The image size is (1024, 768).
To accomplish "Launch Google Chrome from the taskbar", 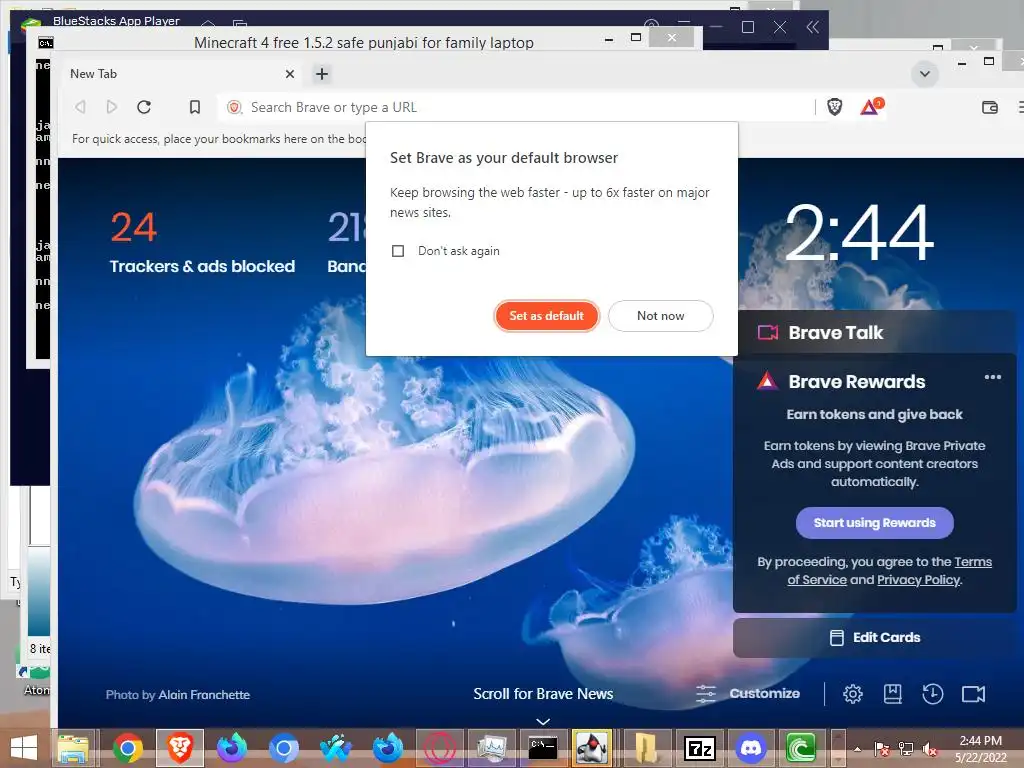I will 127,747.
